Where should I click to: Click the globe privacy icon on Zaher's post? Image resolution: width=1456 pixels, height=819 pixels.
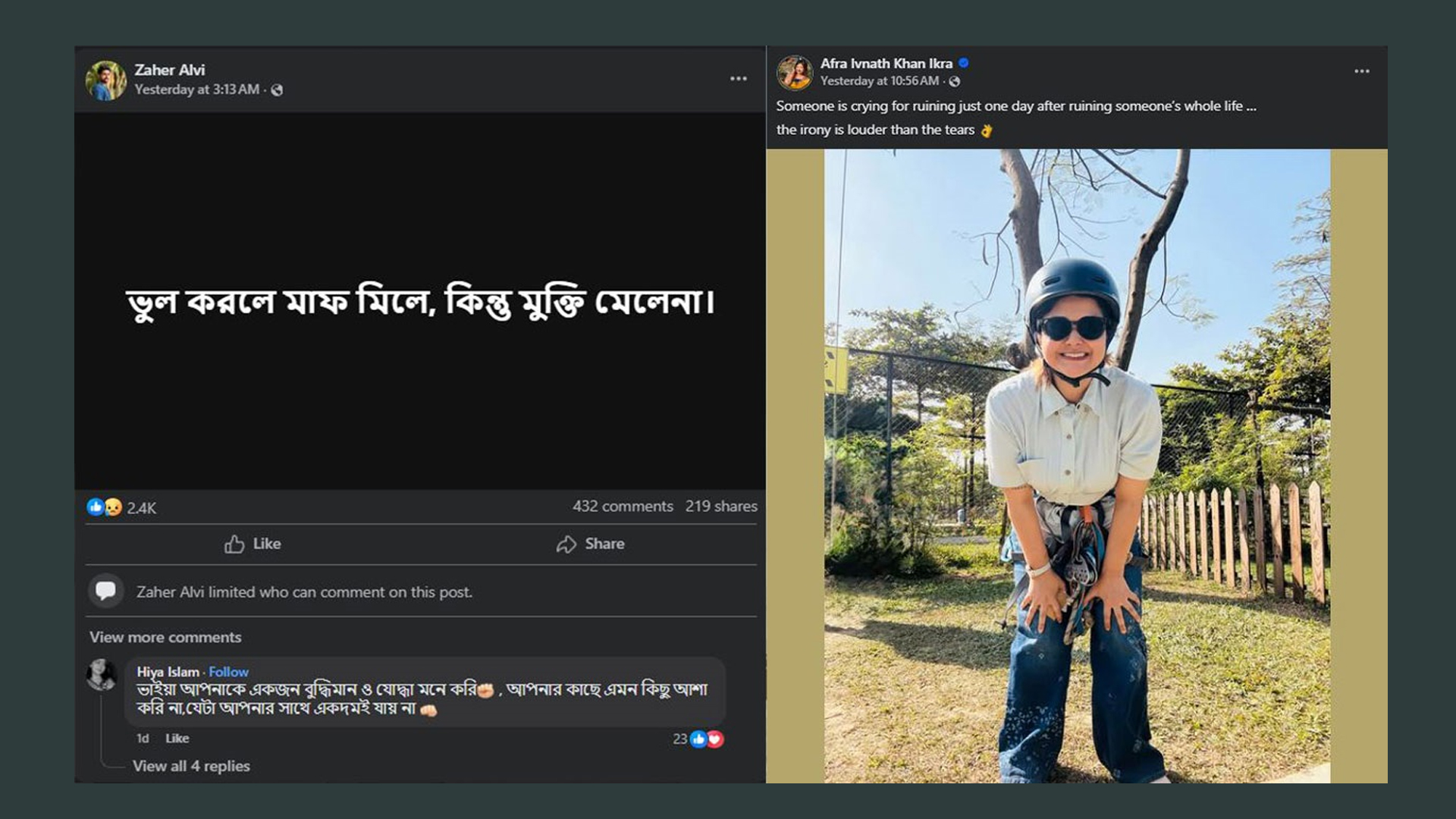coord(277,90)
